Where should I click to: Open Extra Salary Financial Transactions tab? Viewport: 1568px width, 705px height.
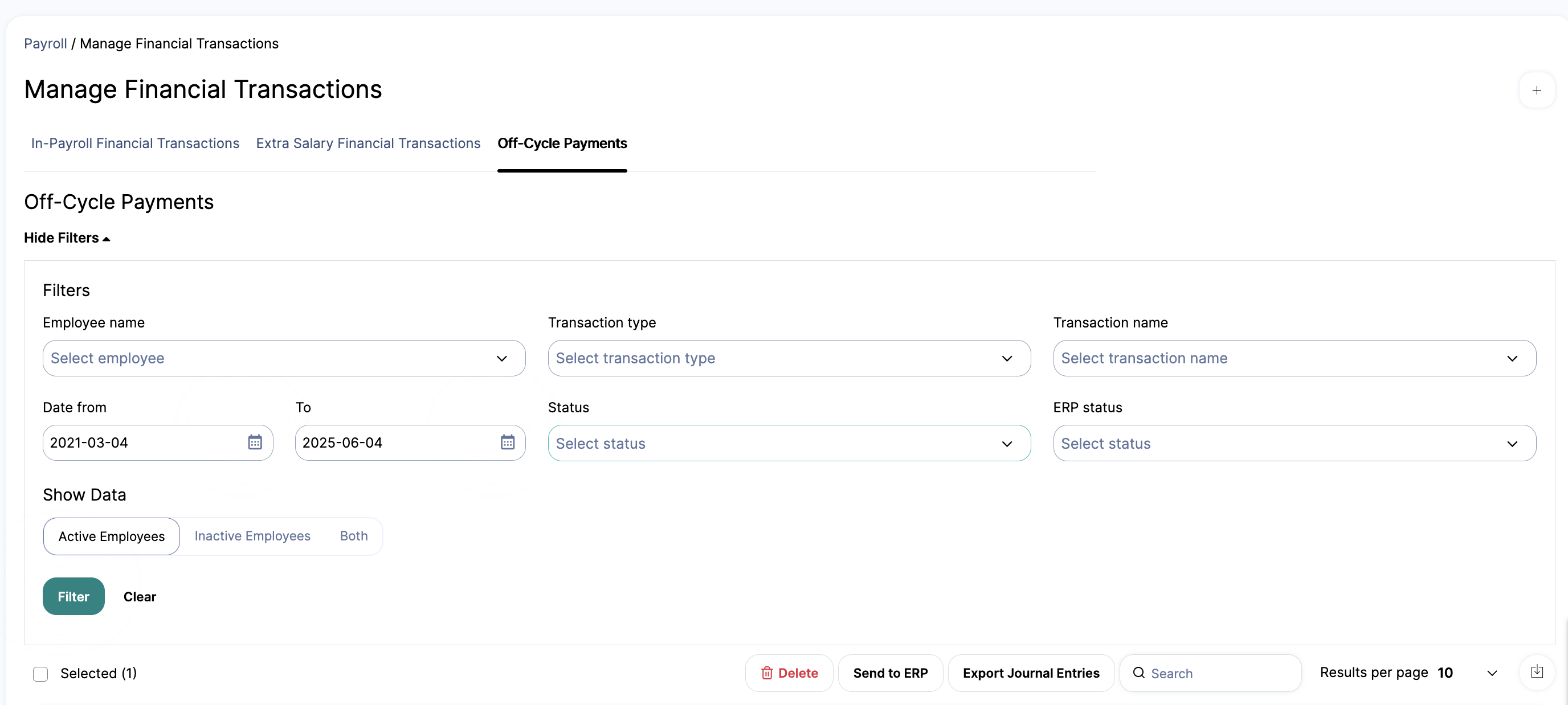coord(367,143)
